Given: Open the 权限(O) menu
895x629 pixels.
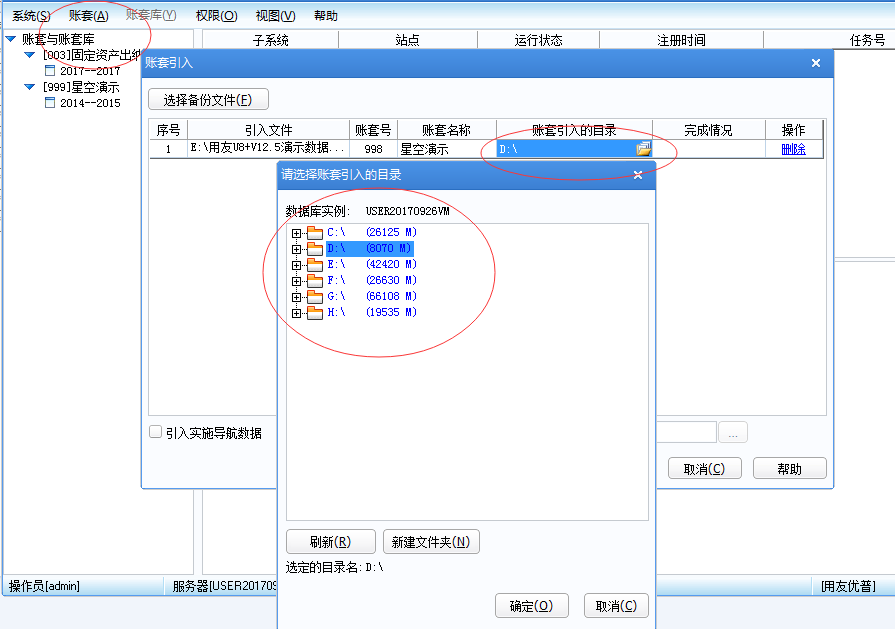Looking at the screenshot, I should 216,16.
